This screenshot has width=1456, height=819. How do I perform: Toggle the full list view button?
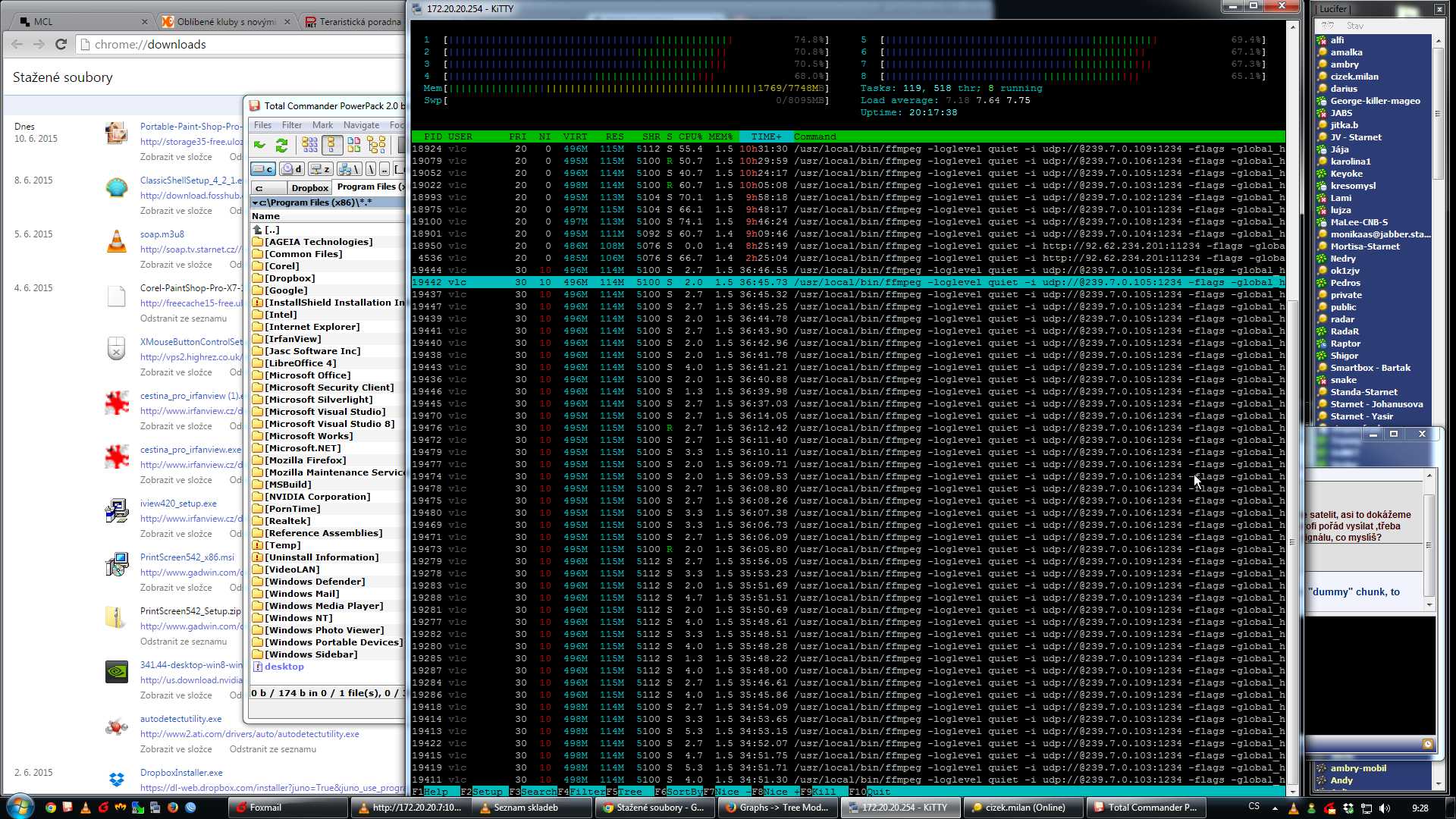331,145
